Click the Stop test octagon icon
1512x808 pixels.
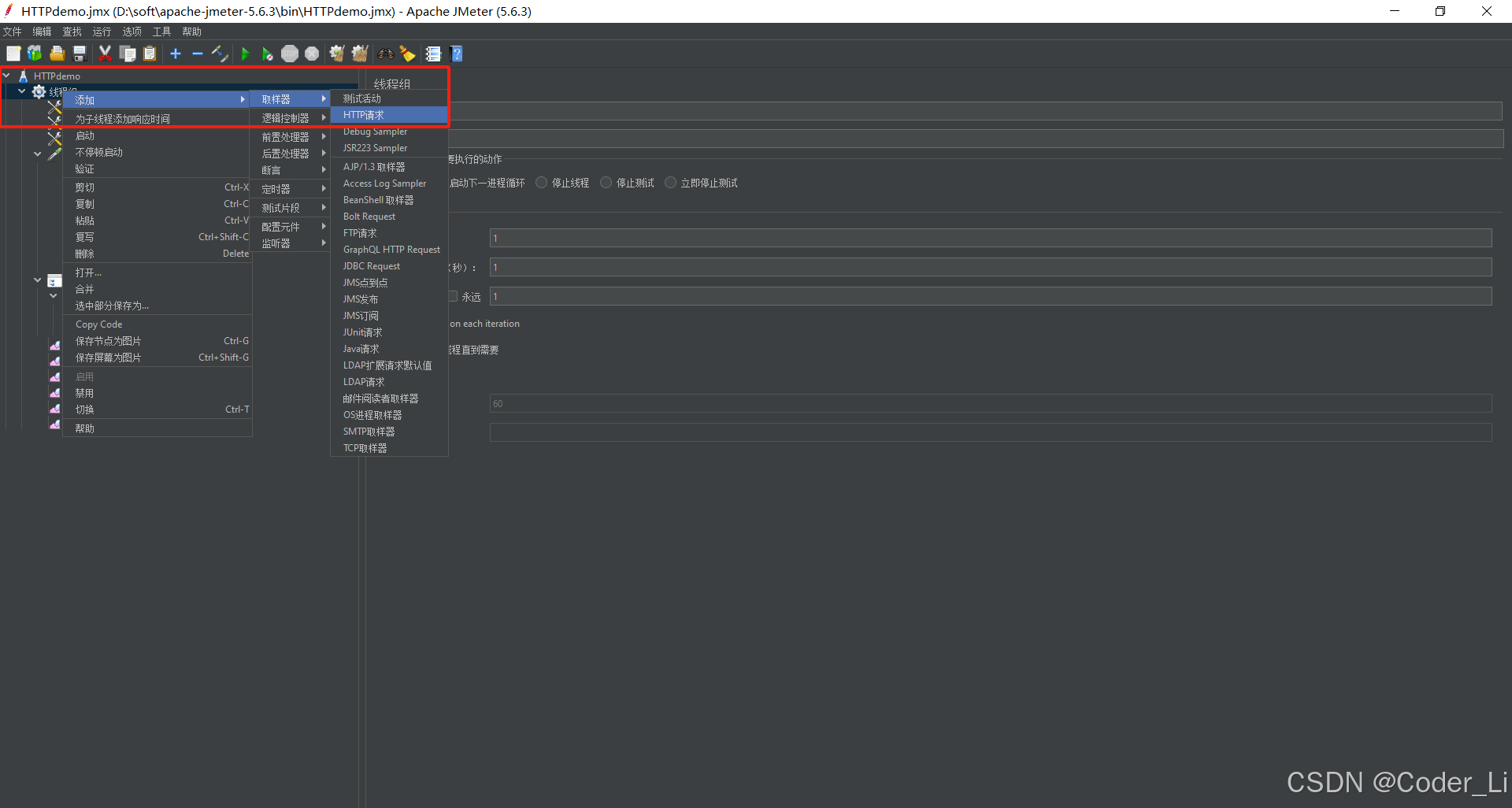pos(290,54)
